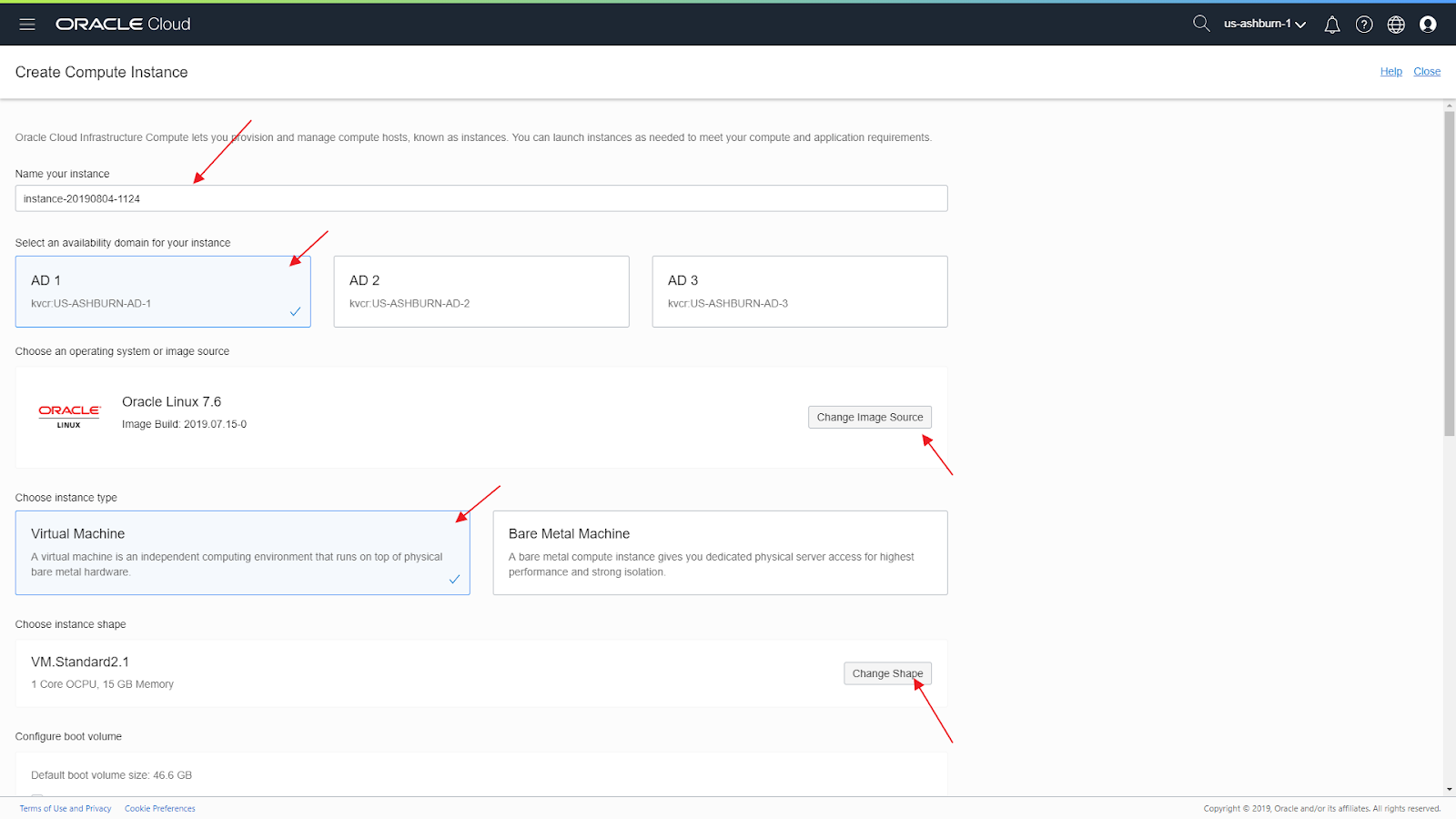Image resolution: width=1456 pixels, height=819 pixels.
Task: Click the Oracle Linux image logo
Action: (x=68, y=414)
